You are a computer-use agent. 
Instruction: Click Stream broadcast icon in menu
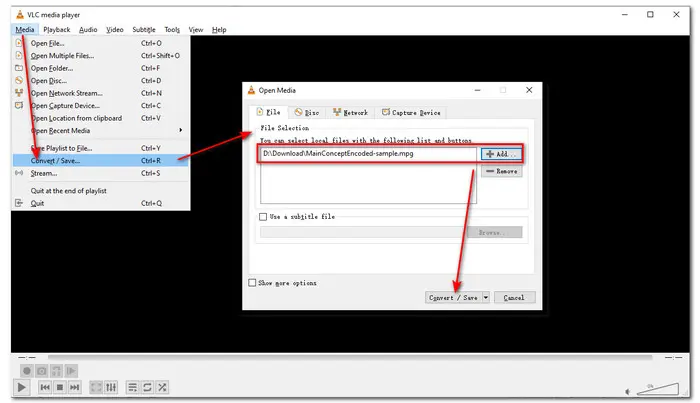(19, 173)
